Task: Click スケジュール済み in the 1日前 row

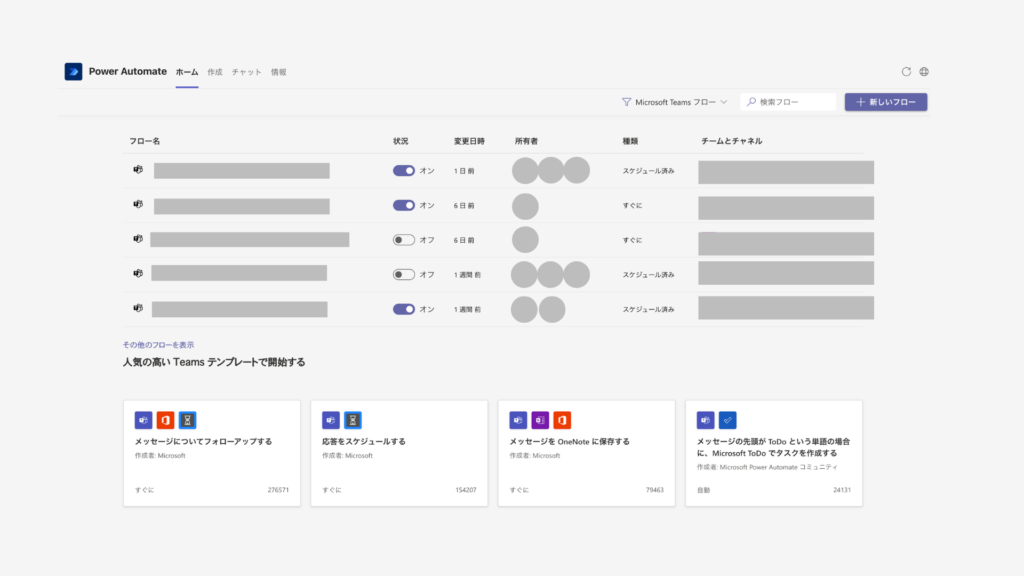Action: (648, 171)
